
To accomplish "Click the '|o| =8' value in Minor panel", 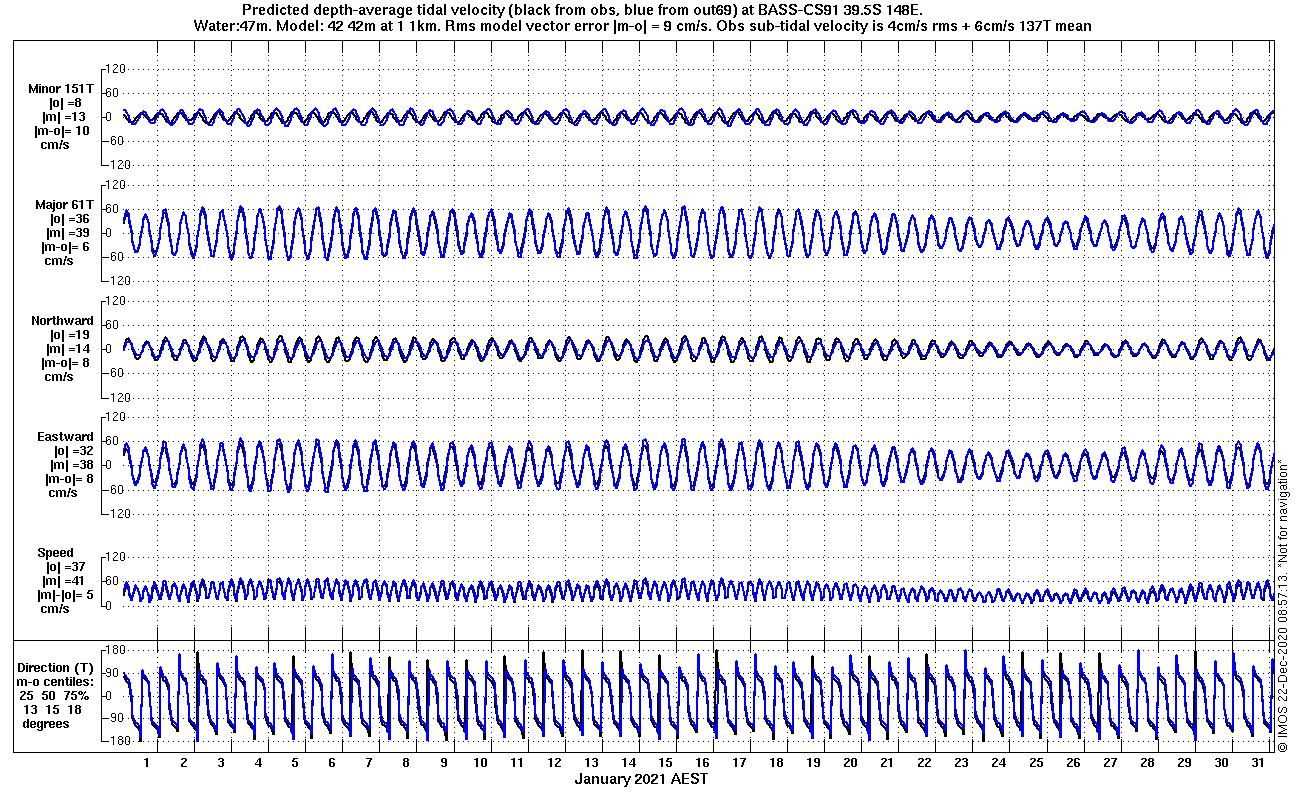I will [x=65, y=103].
